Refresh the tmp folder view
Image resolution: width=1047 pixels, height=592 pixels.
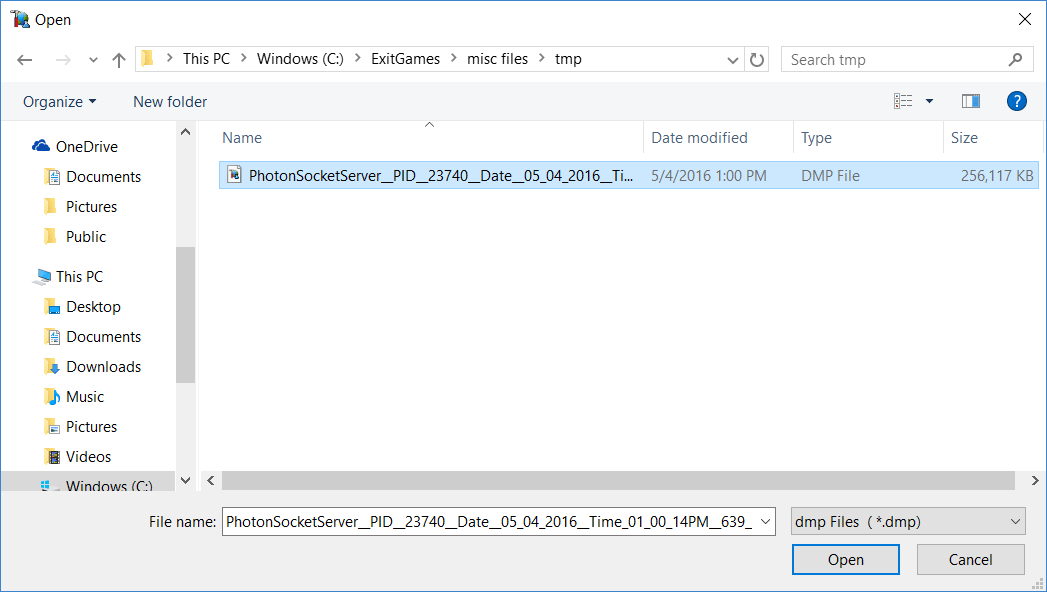757,59
